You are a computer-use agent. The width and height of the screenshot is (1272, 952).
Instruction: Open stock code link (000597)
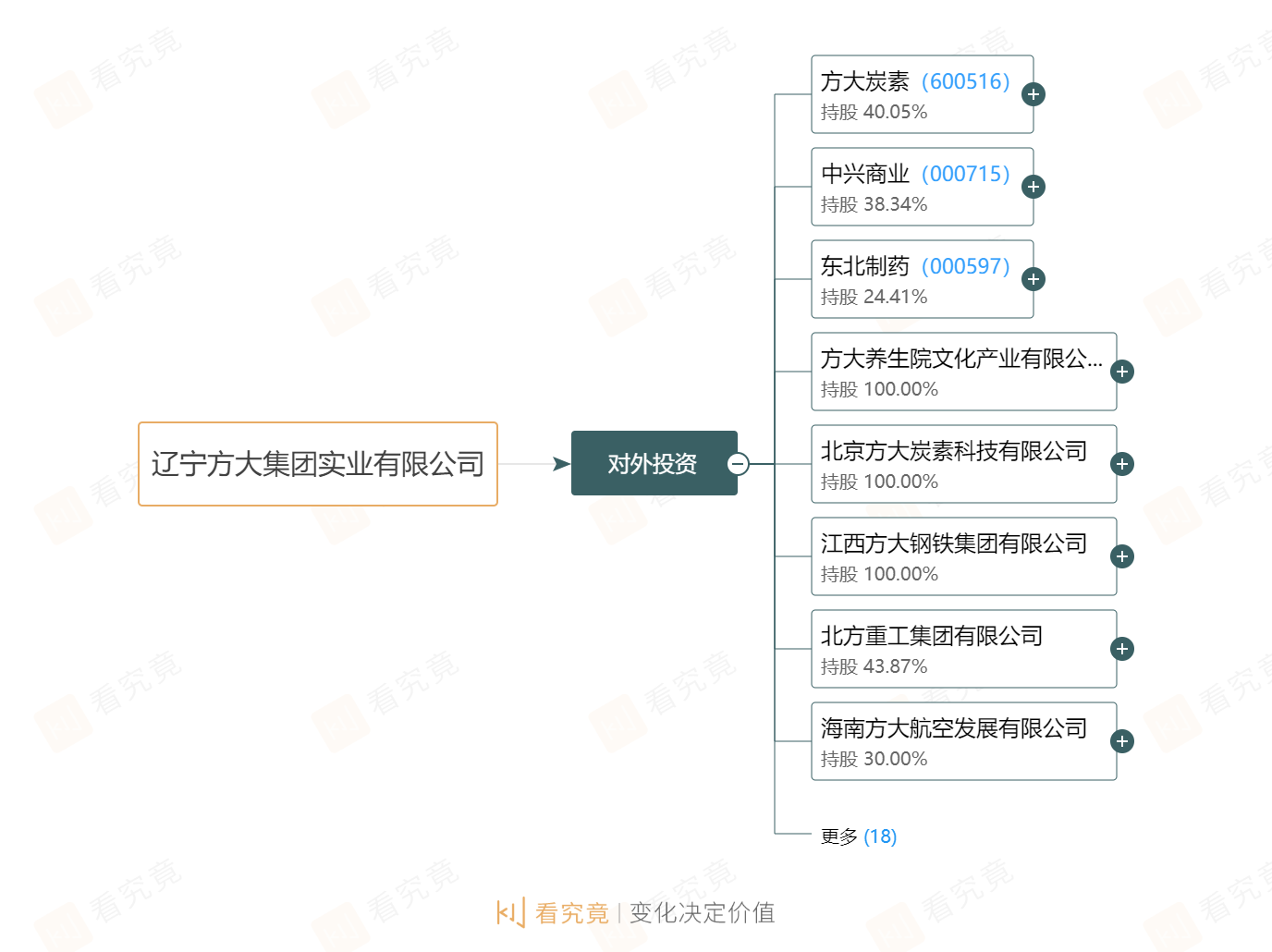(x=965, y=266)
